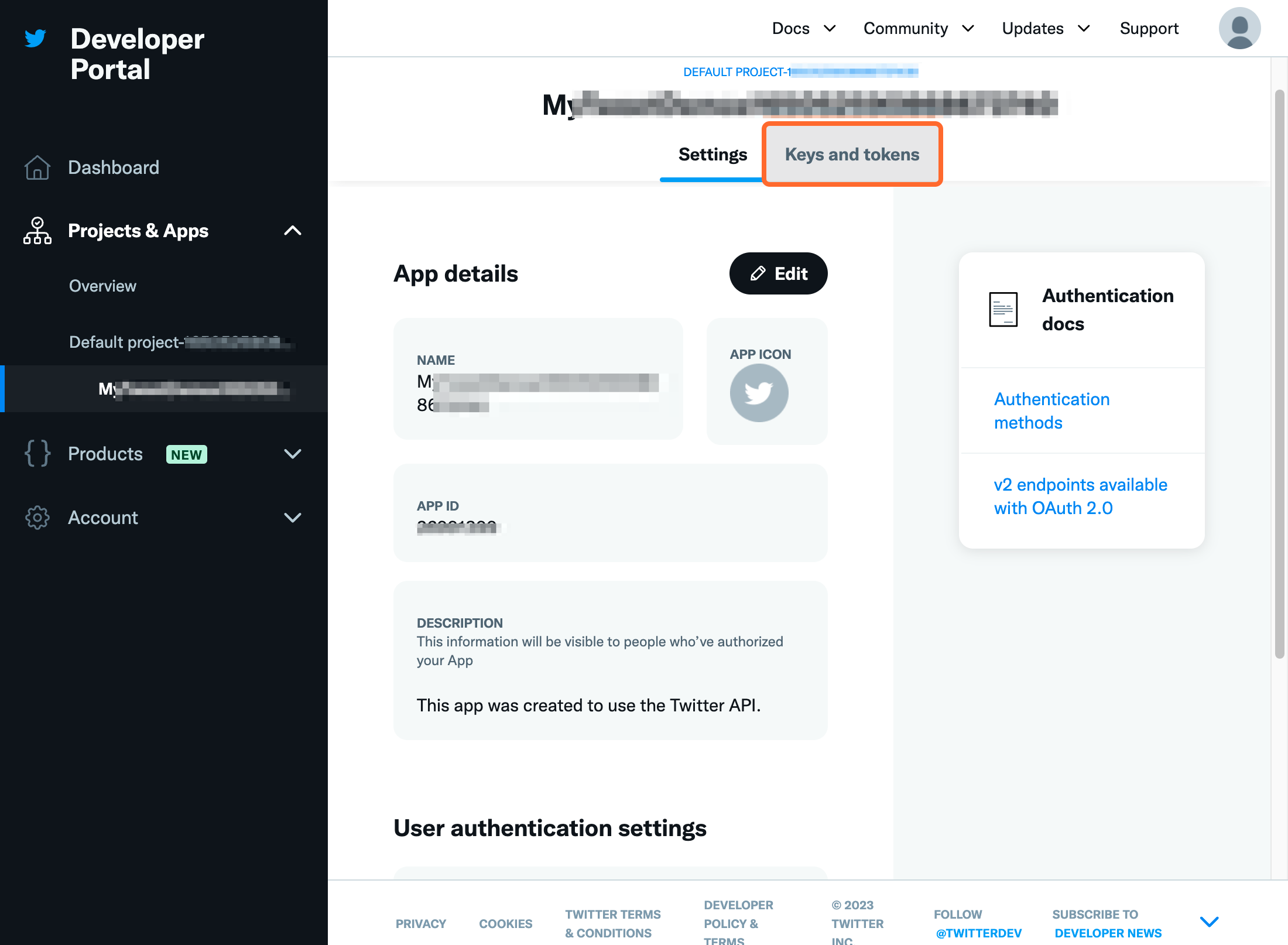Click the Authentication docs document icon

(x=1003, y=310)
